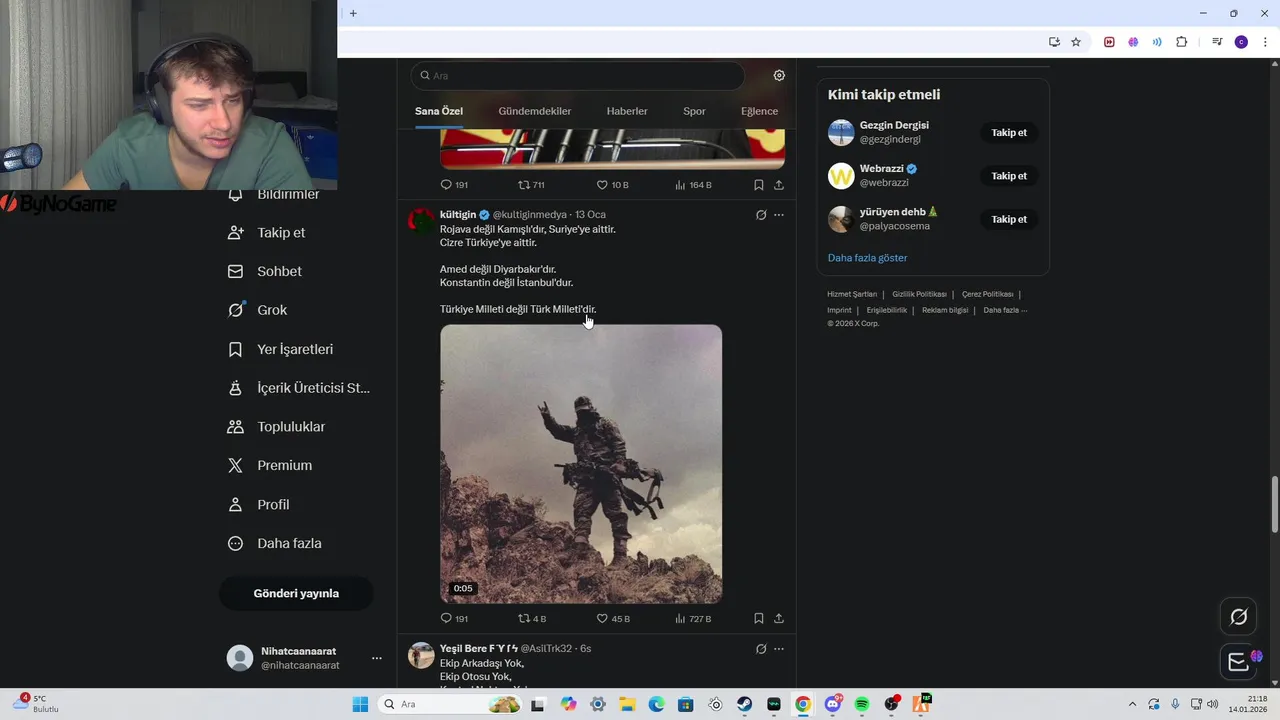
Task: Follow yürüyen dehb
Action: click(1009, 219)
